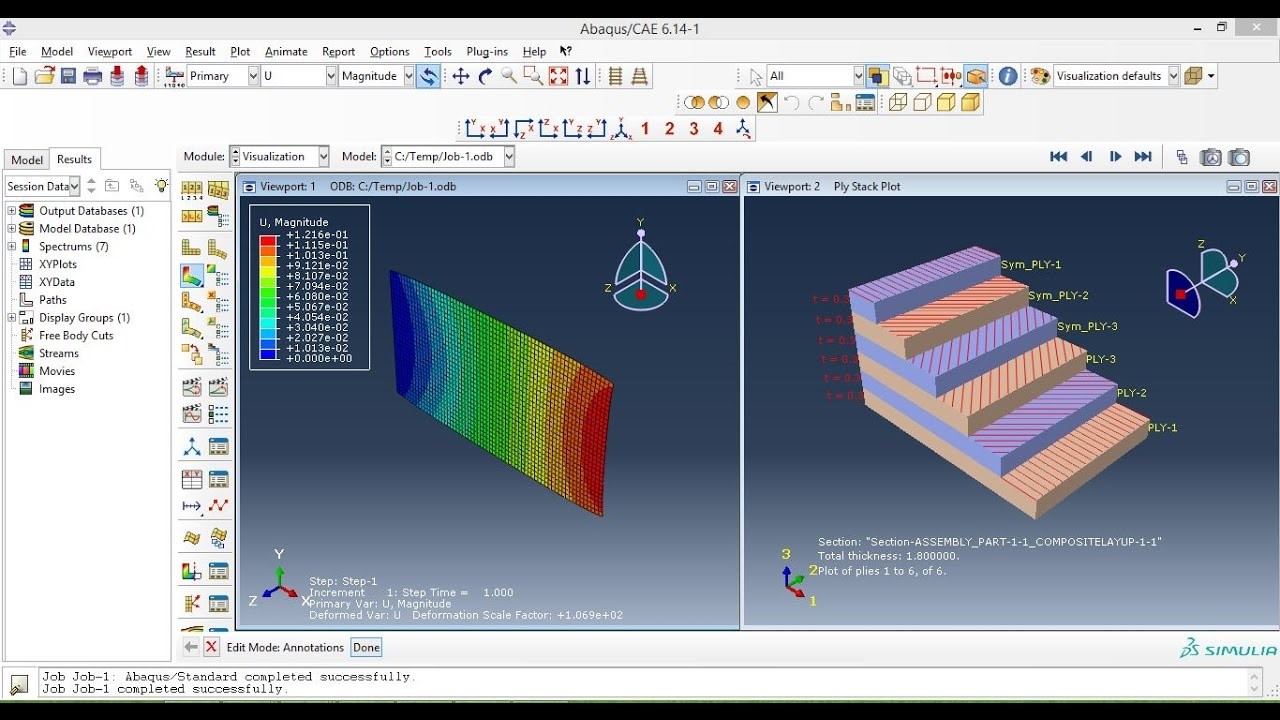Open the Session Data dropdown
Screen dimensions: 1280x720
[x=74, y=186]
